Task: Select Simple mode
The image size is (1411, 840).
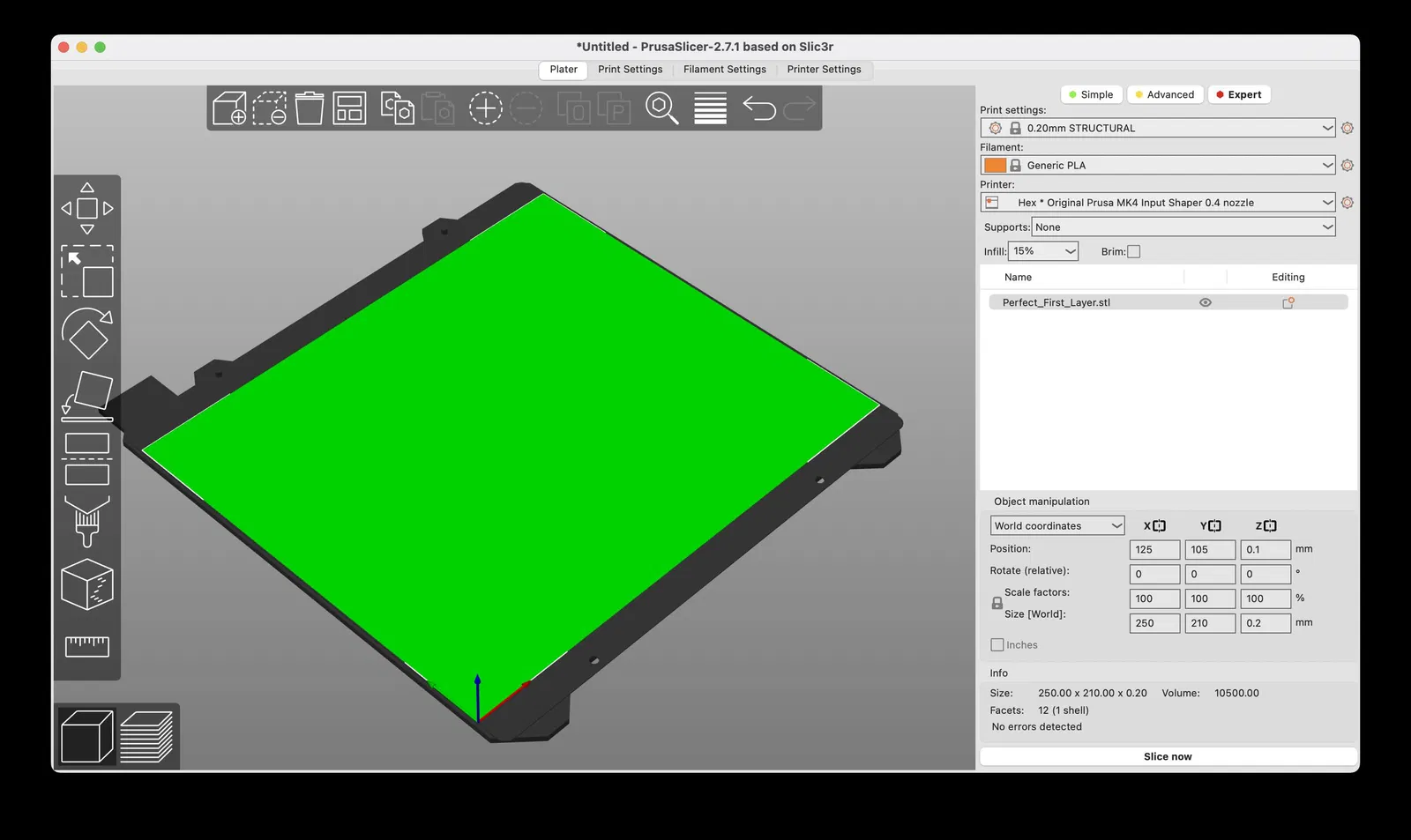Action: [x=1091, y=94]
